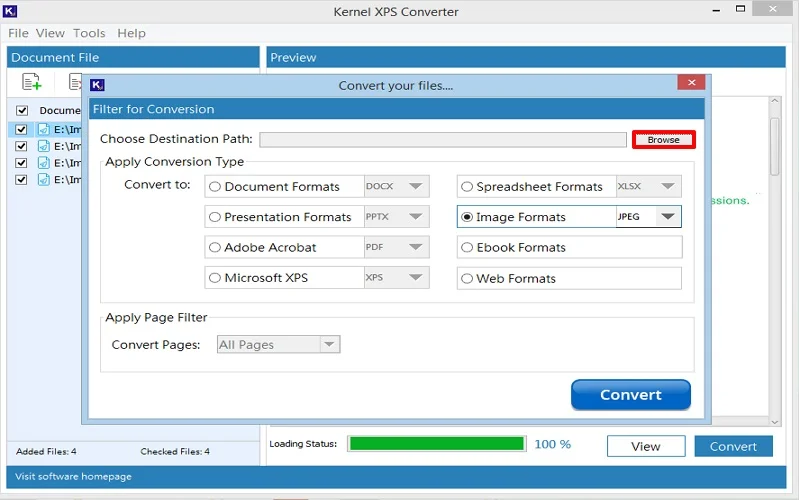
Task: Click the green Loading Status progress bar
Action: point(436,444)
